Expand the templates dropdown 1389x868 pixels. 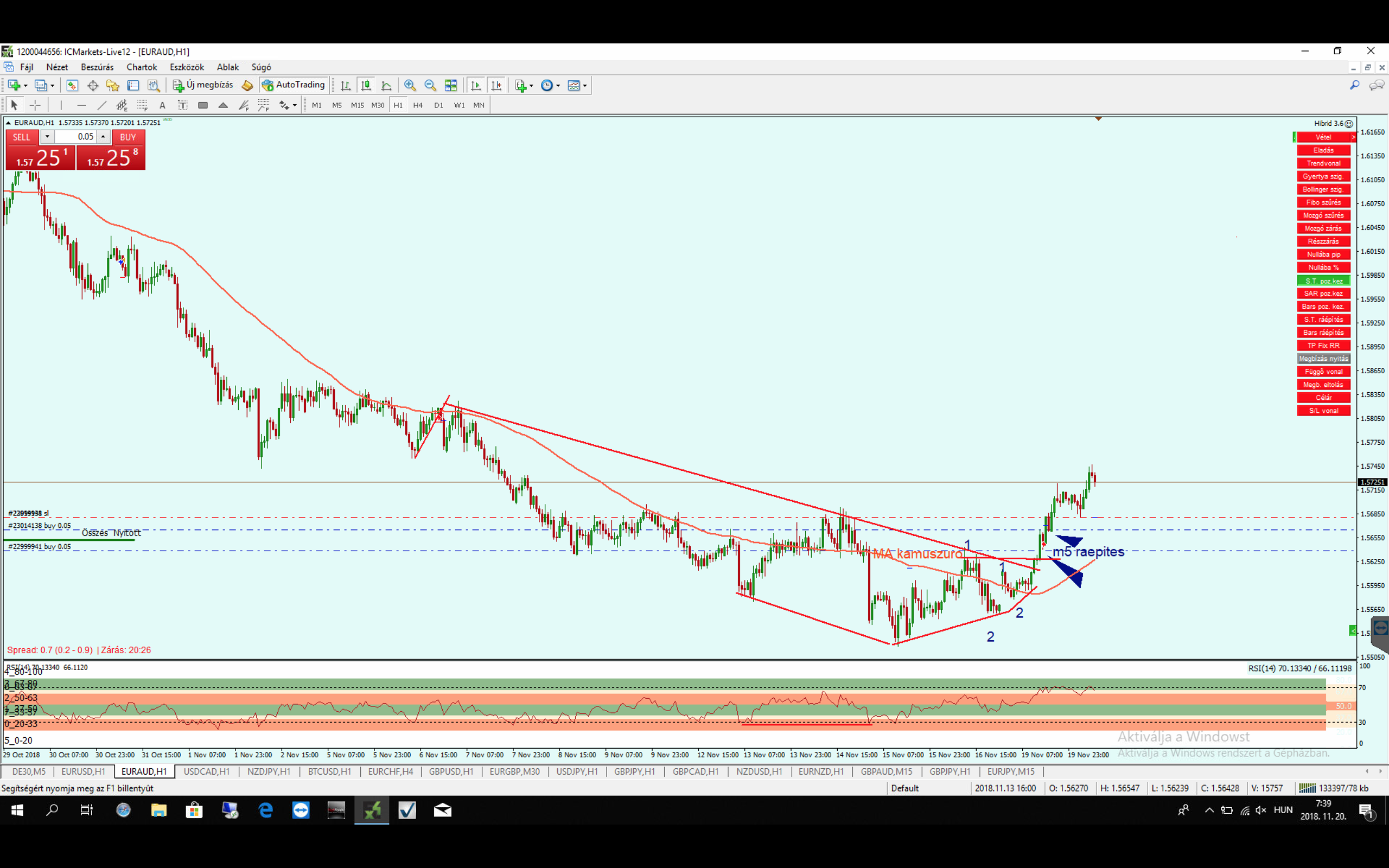(585, 86)
